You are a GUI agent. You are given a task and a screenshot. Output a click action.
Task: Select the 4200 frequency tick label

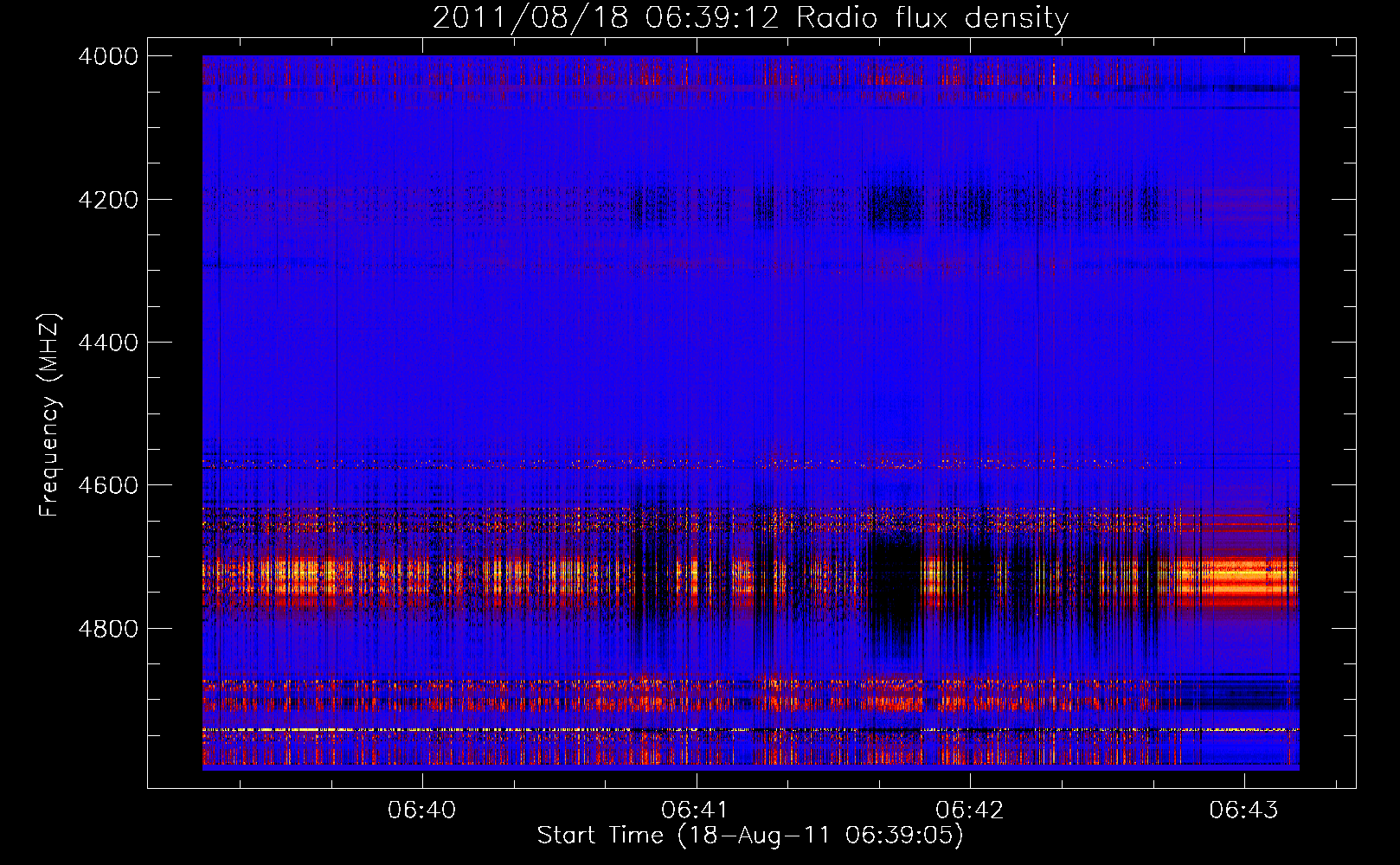[x=108, y=200]
